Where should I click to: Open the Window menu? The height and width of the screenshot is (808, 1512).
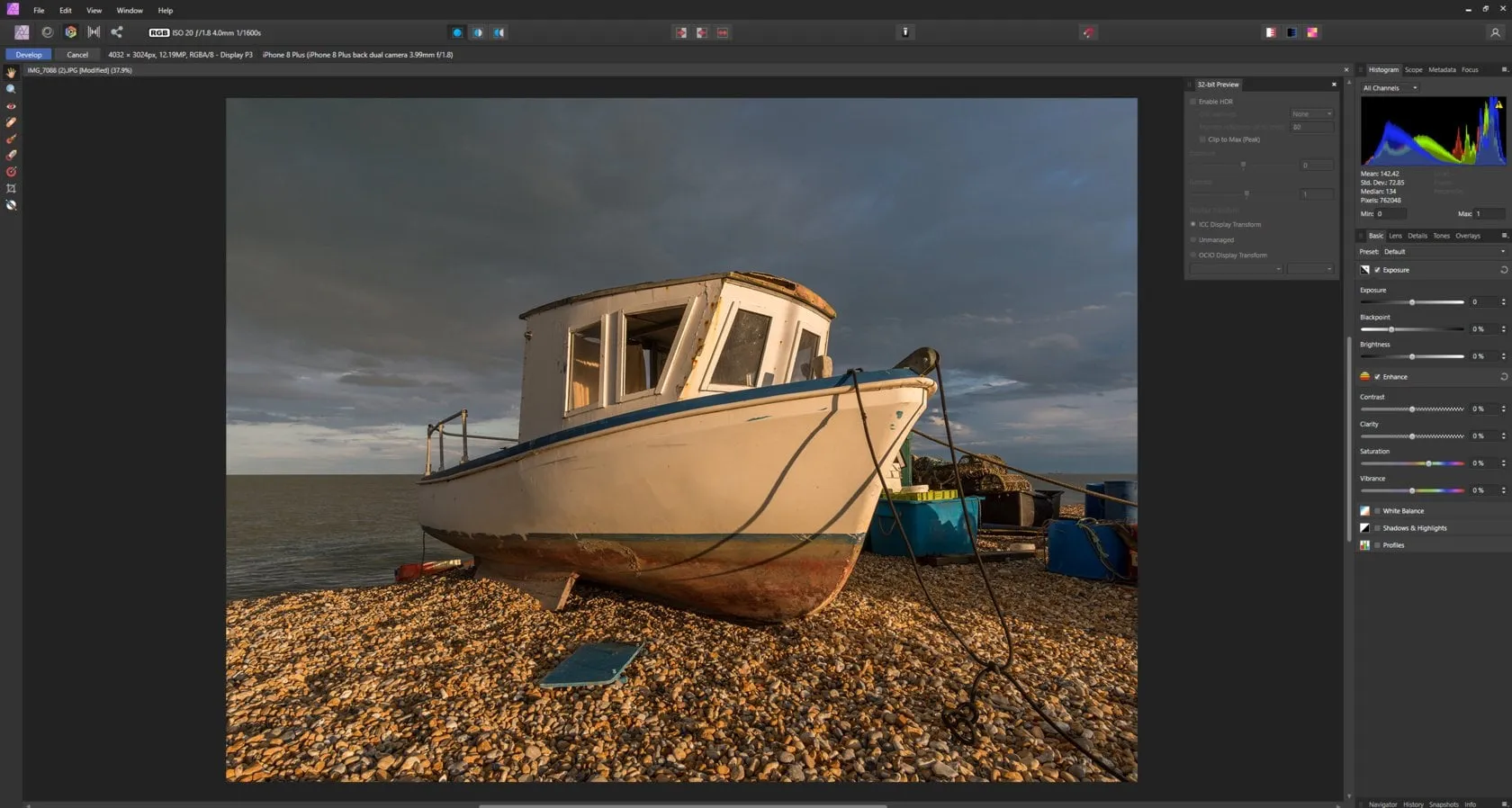point(130,11)
